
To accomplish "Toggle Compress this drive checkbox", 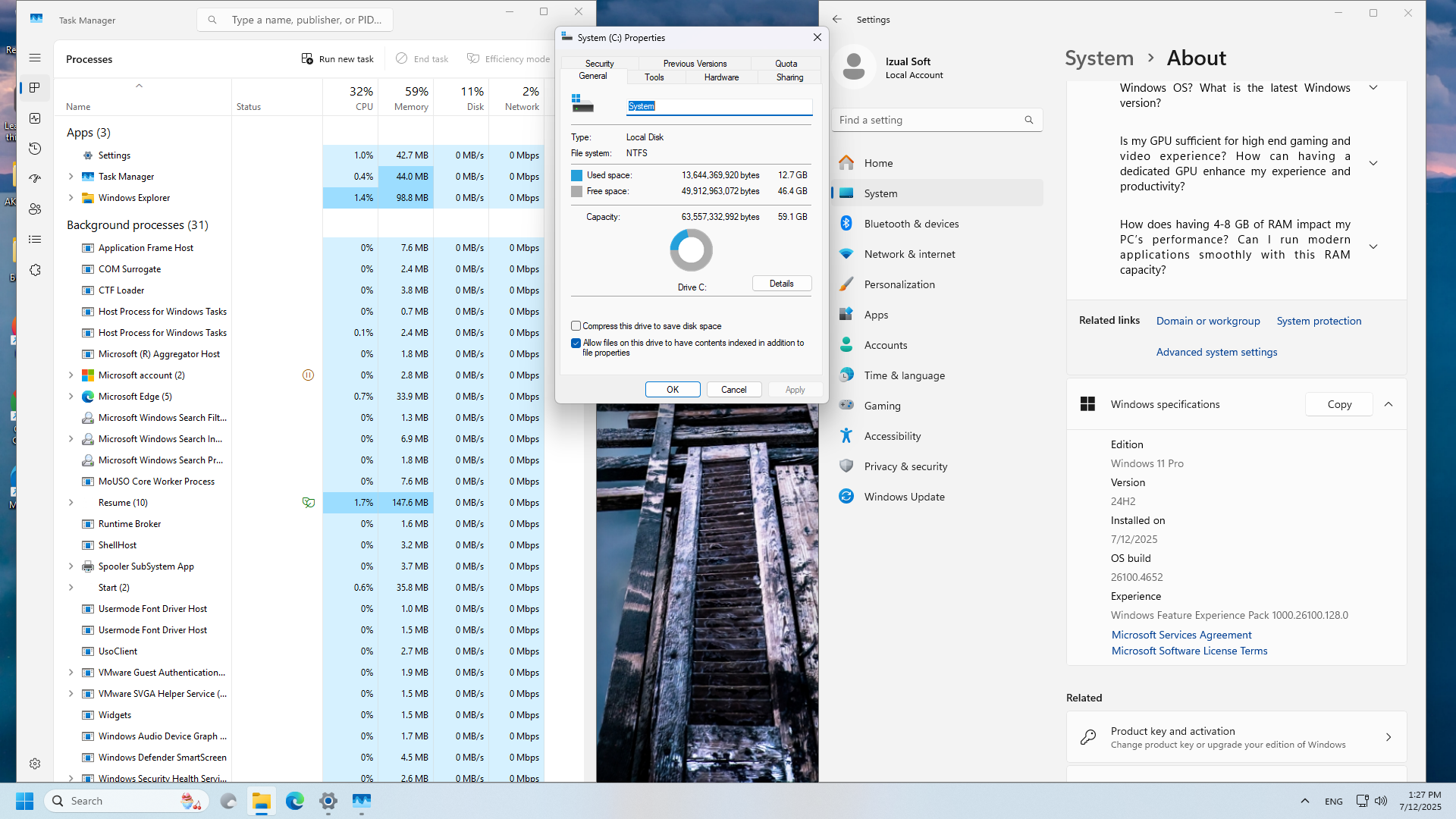I will click(576, 326).
